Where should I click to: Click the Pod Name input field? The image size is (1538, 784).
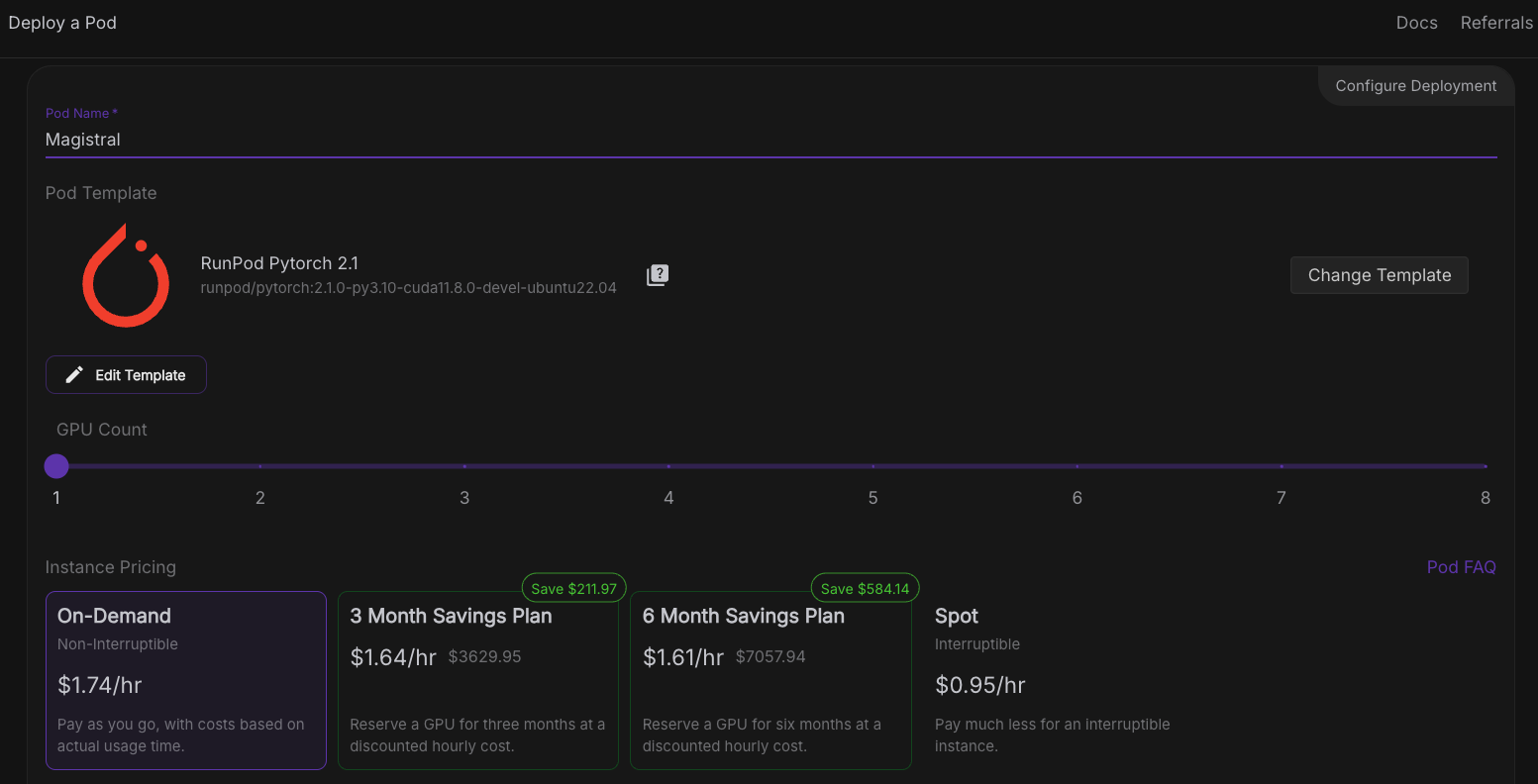pos(770,140)
